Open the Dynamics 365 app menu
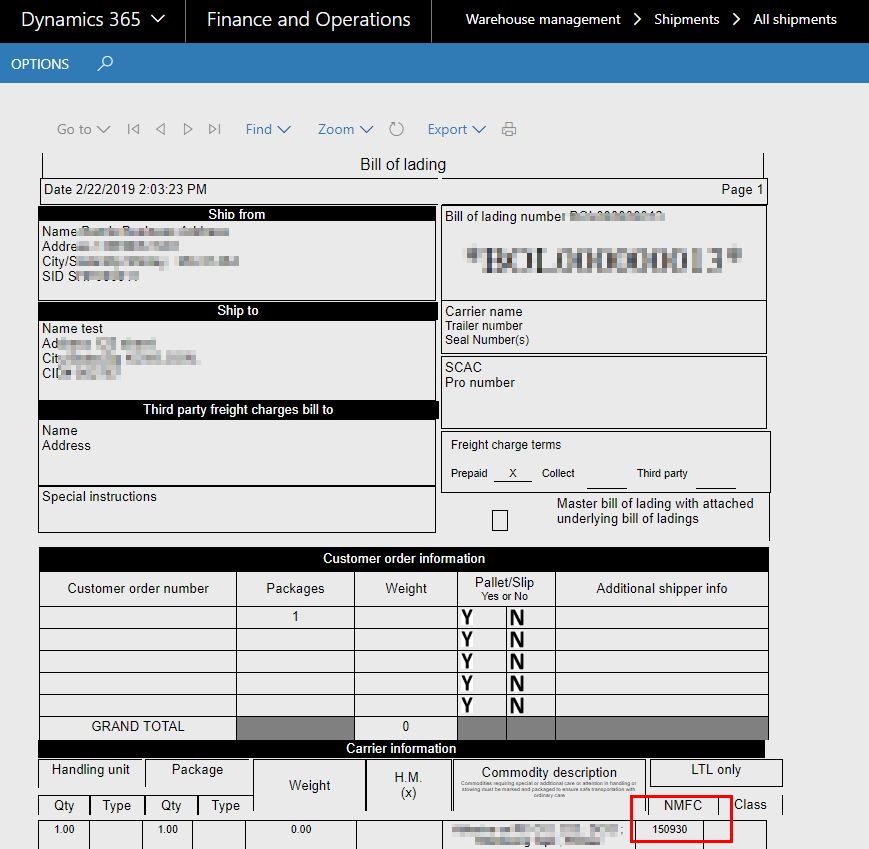 [92, 20]
